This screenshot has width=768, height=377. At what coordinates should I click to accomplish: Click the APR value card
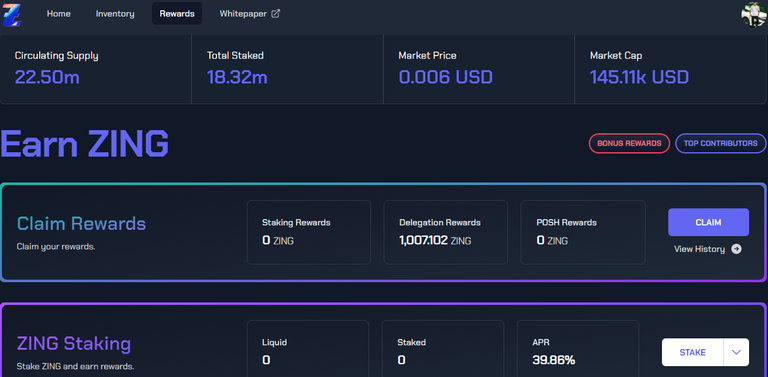coord(578,349)
